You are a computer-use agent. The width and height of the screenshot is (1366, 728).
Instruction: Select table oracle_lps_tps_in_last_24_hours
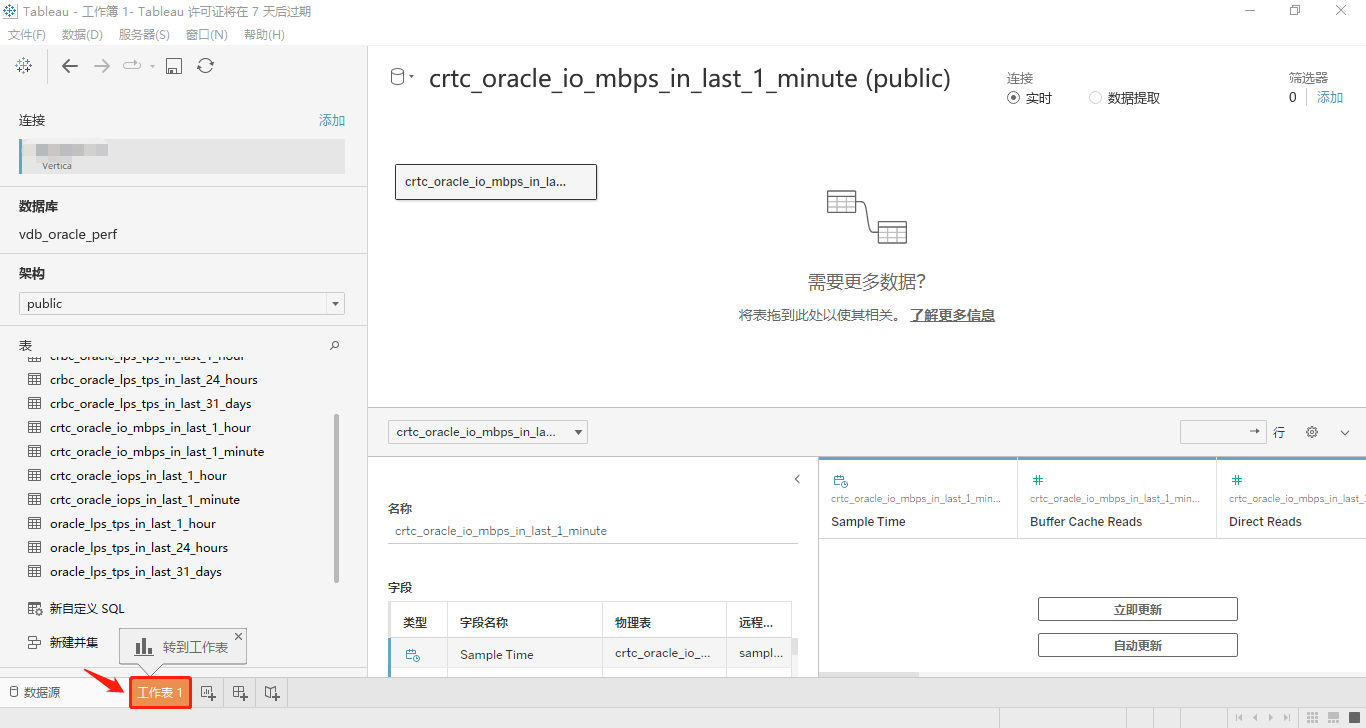139,548
